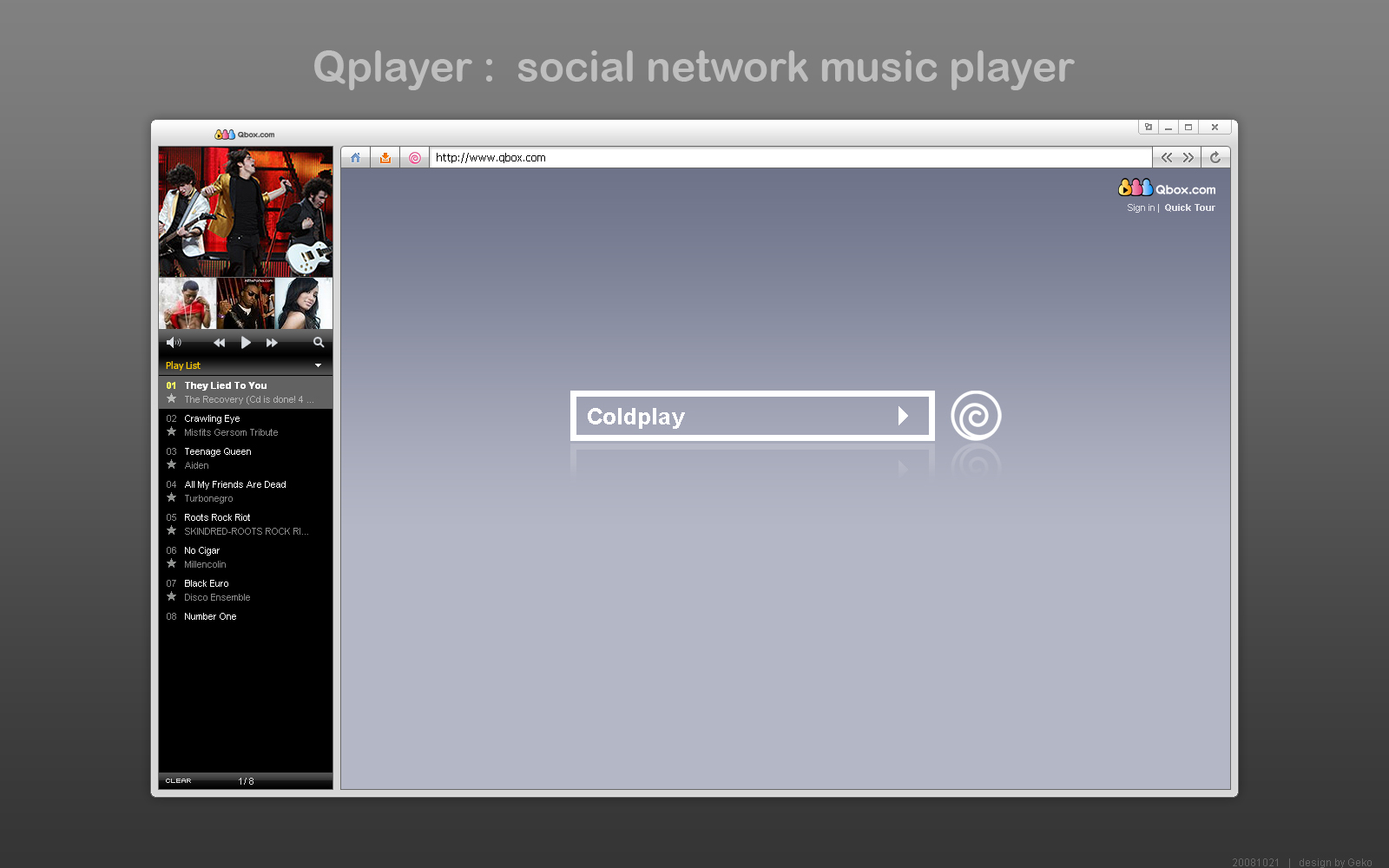Select track 06 No Cigar

click(246, 557)
